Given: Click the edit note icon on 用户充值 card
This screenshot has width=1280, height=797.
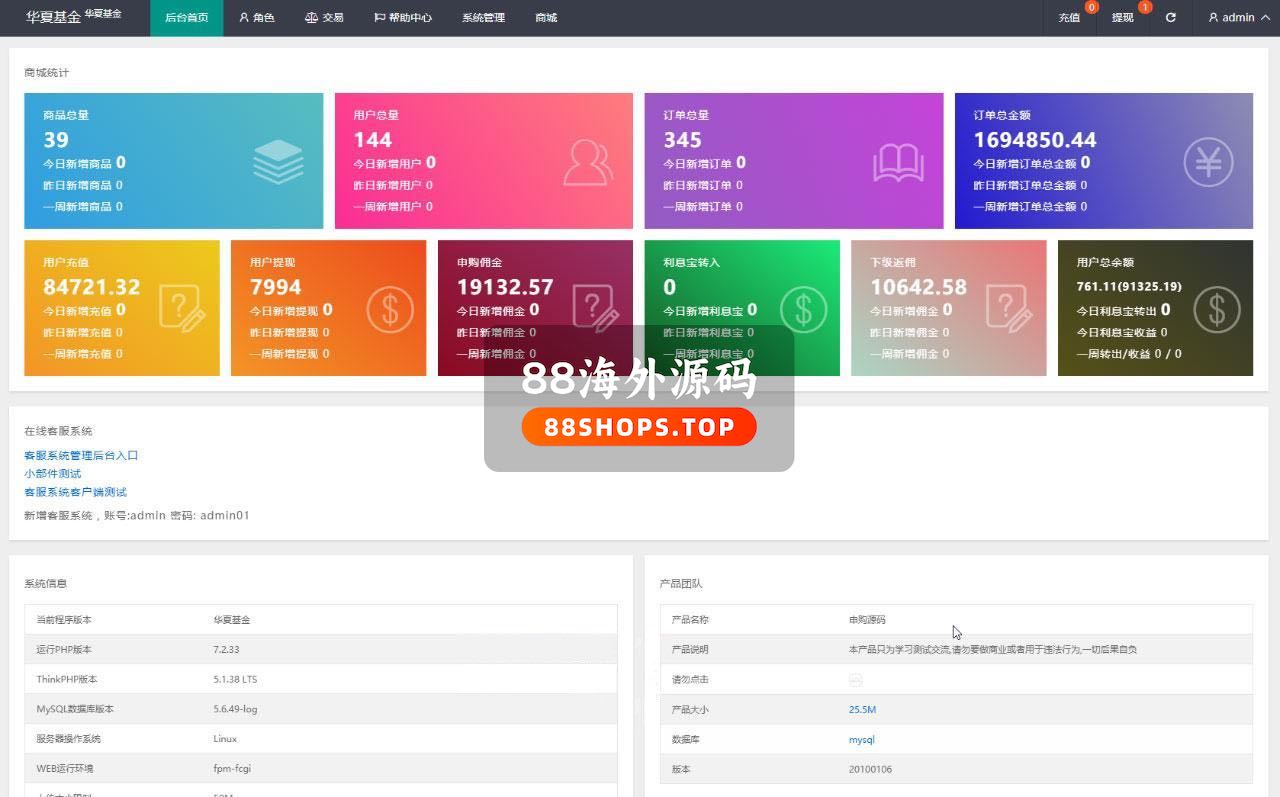Looking at the screenshot, I should click(x=182, y=309).
